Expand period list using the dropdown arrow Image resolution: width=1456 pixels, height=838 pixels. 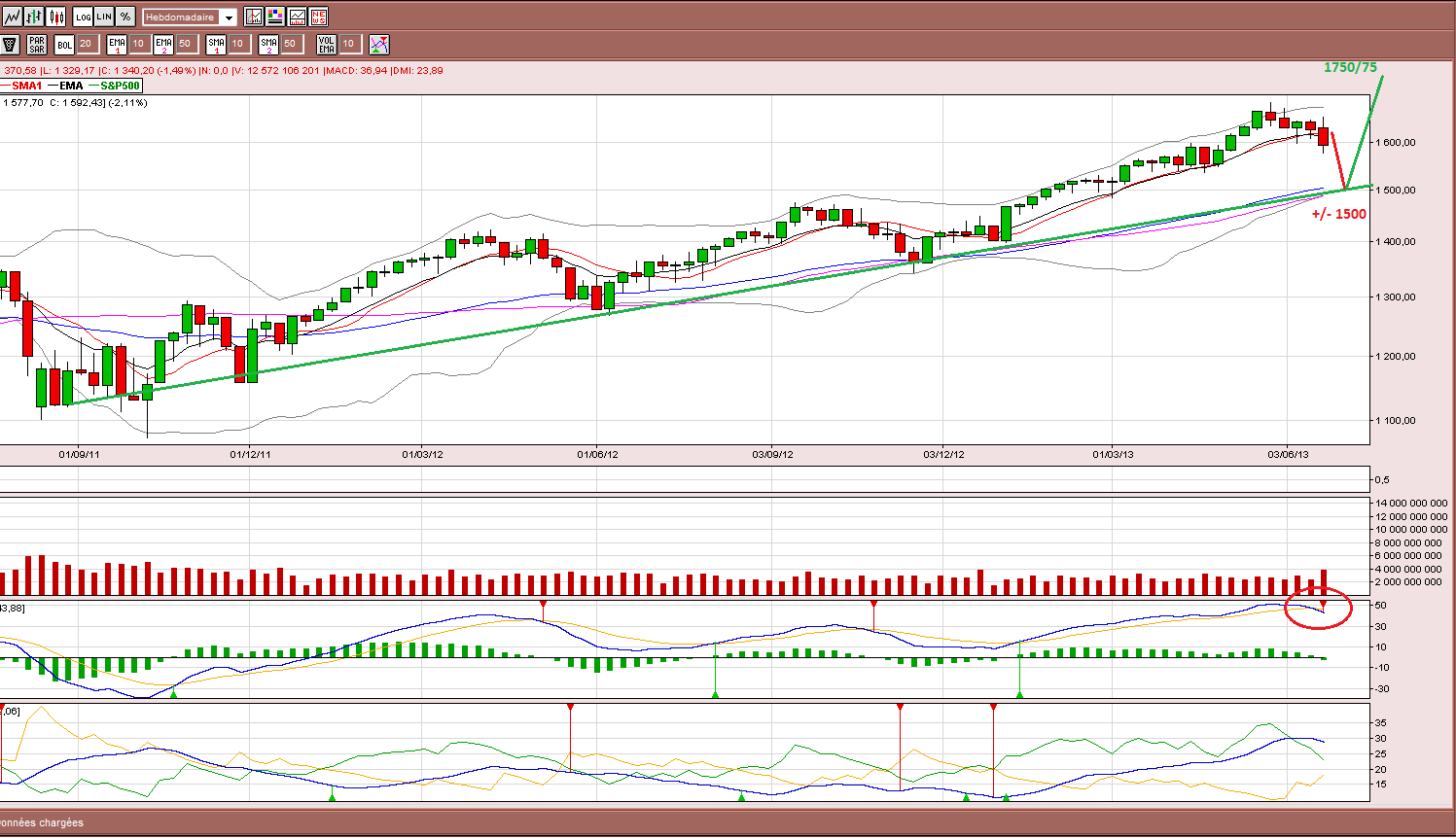229,17
